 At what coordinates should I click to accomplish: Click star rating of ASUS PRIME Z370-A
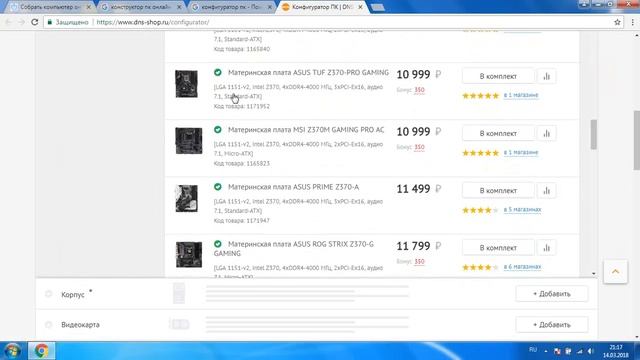[480, 210]
